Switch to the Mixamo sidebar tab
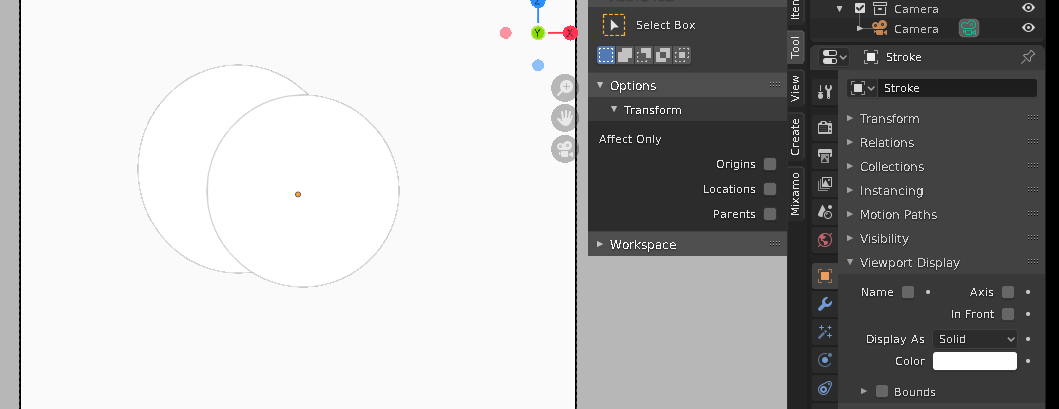Screen dimensions: 1059x409 click(796, 193)
